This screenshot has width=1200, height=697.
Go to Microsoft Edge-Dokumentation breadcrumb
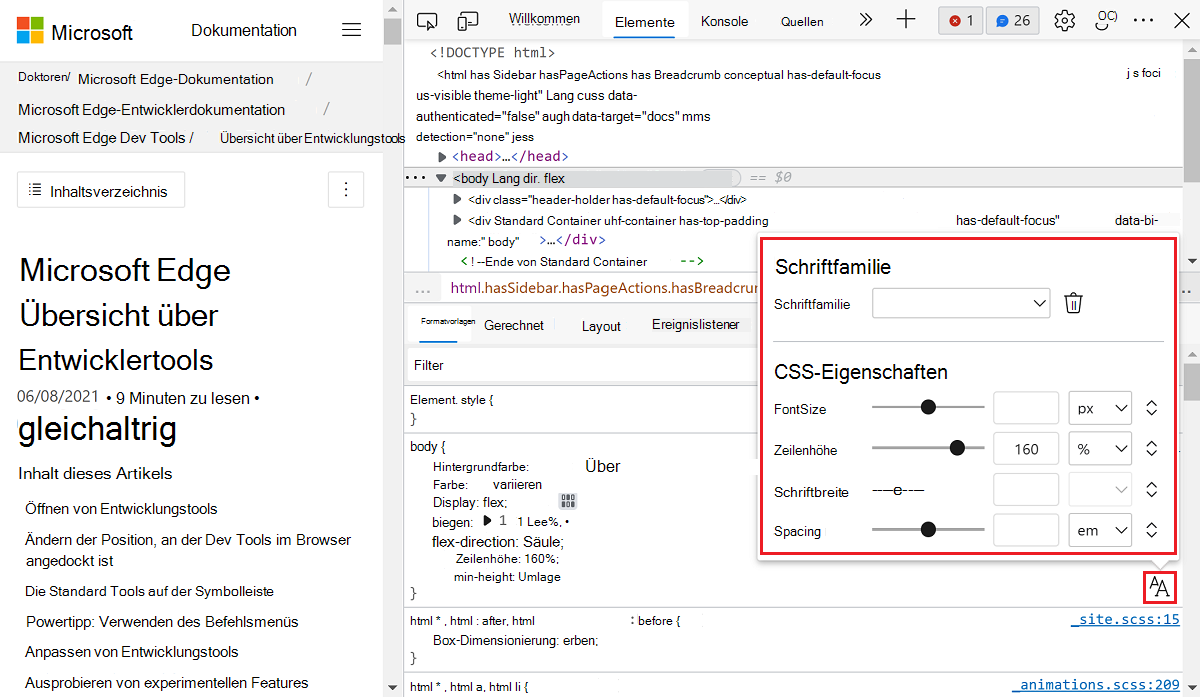176,79
